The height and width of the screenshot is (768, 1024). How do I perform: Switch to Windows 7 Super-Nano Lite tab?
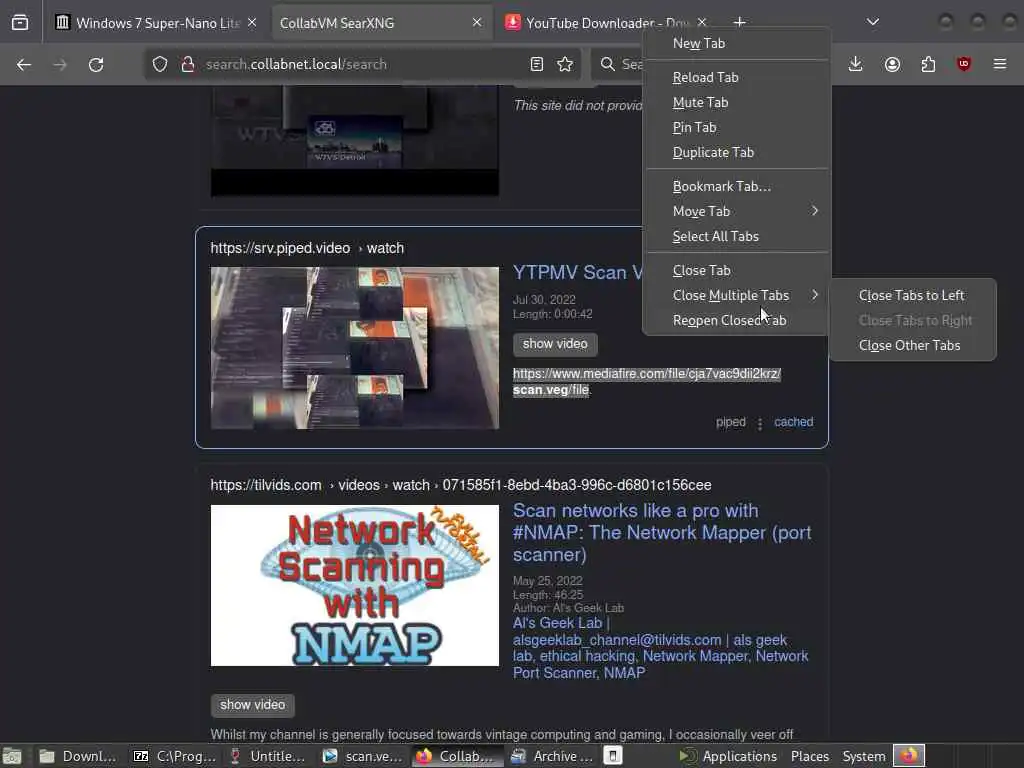(157, 23)
